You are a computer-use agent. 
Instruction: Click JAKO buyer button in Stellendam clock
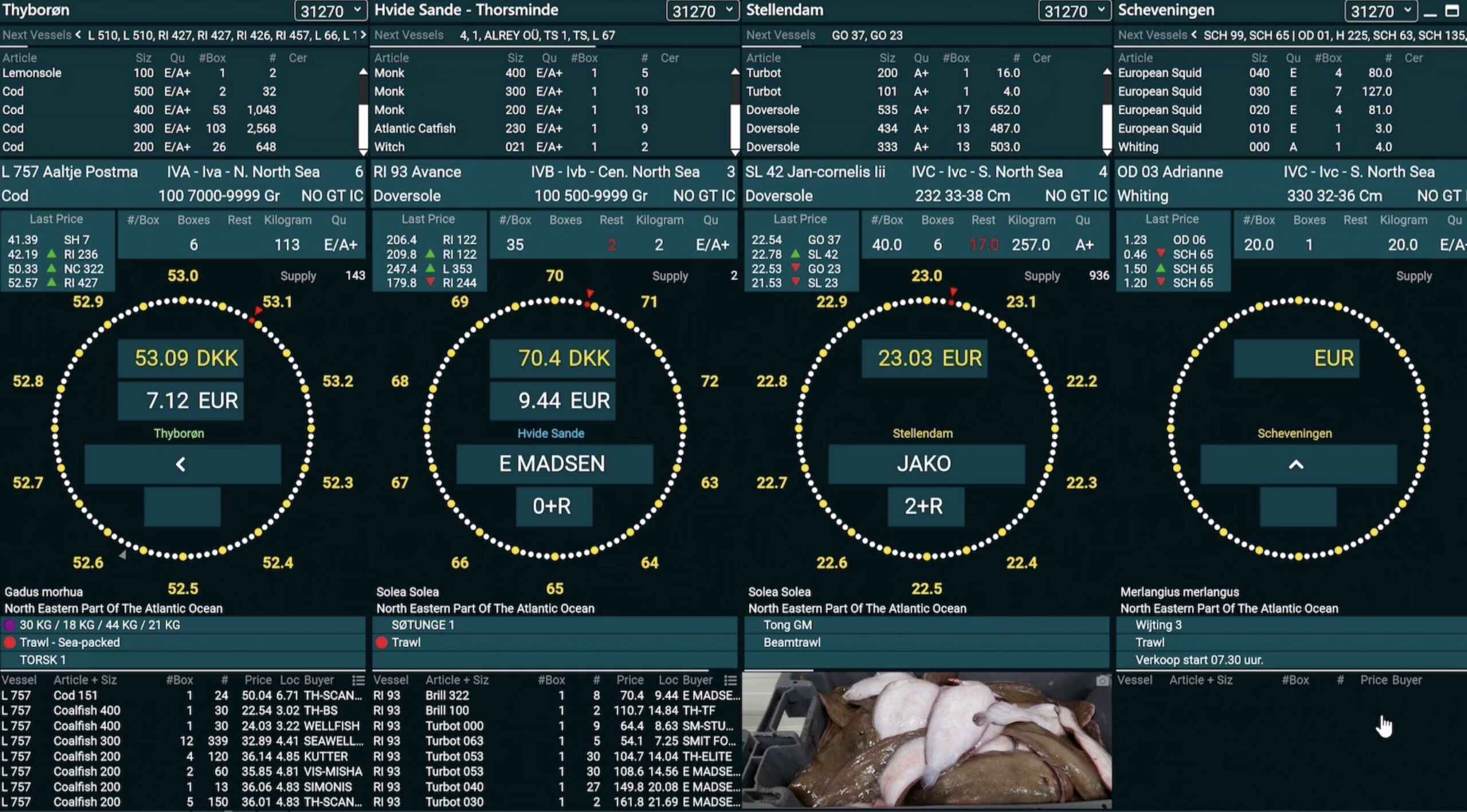click(925, 464)
